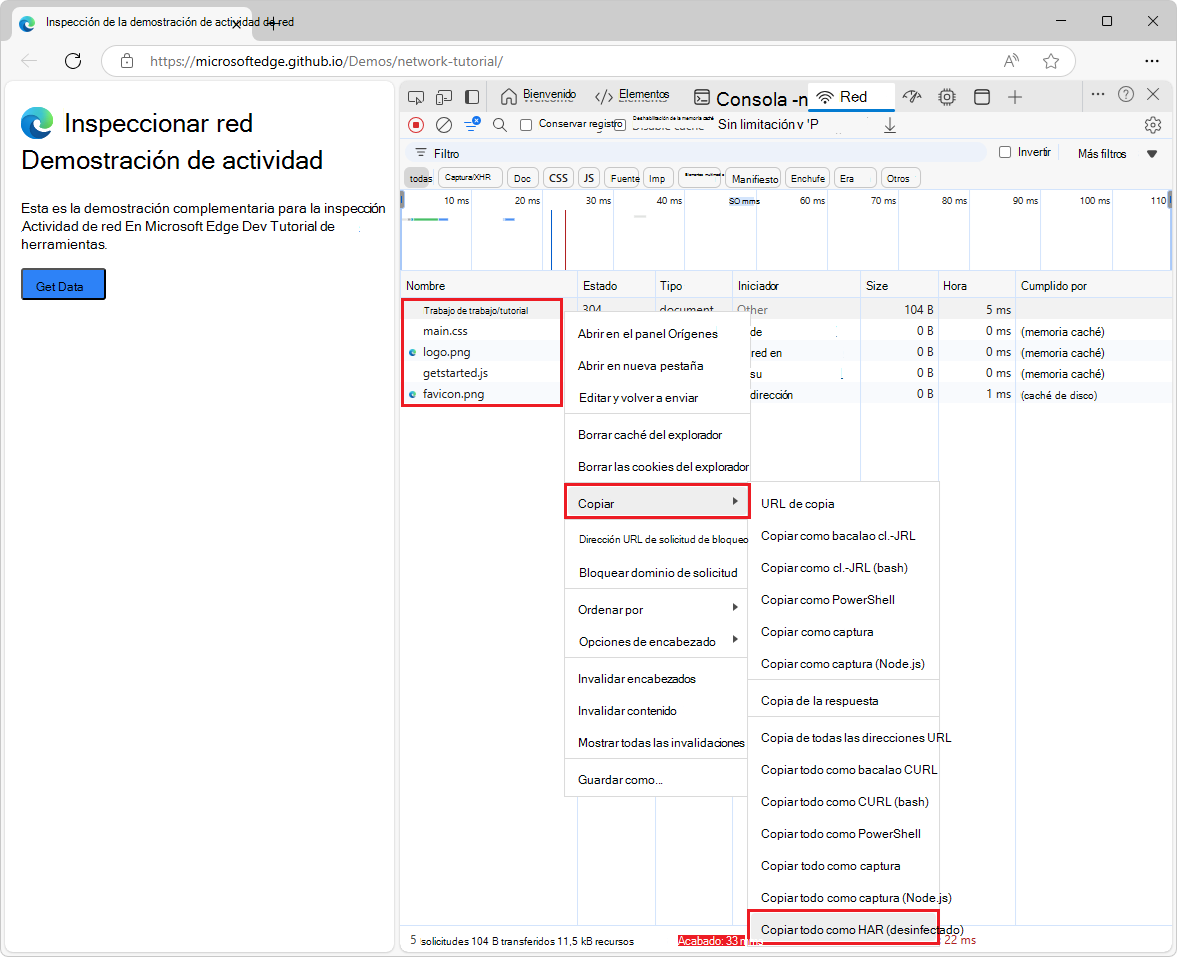Filter requests by Doc type

(x=522, y=178)
